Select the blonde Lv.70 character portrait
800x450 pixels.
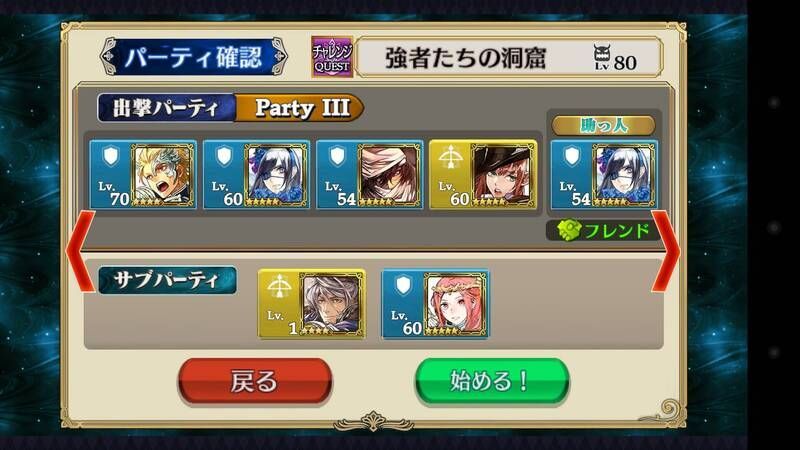[143, 174]
